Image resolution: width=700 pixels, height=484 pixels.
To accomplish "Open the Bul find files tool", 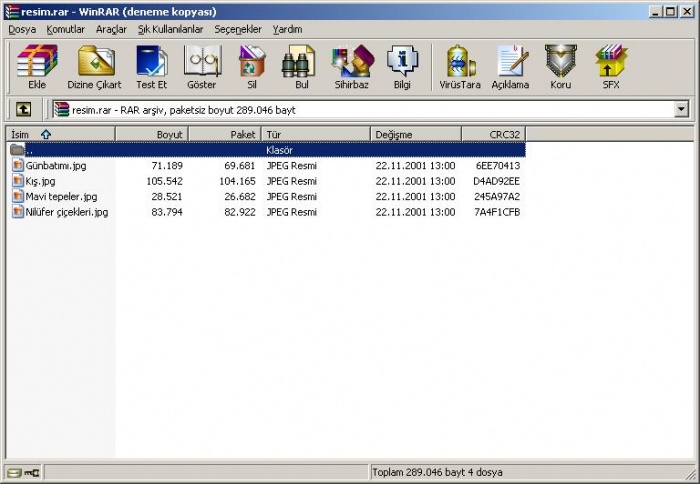I will point(301,67).
